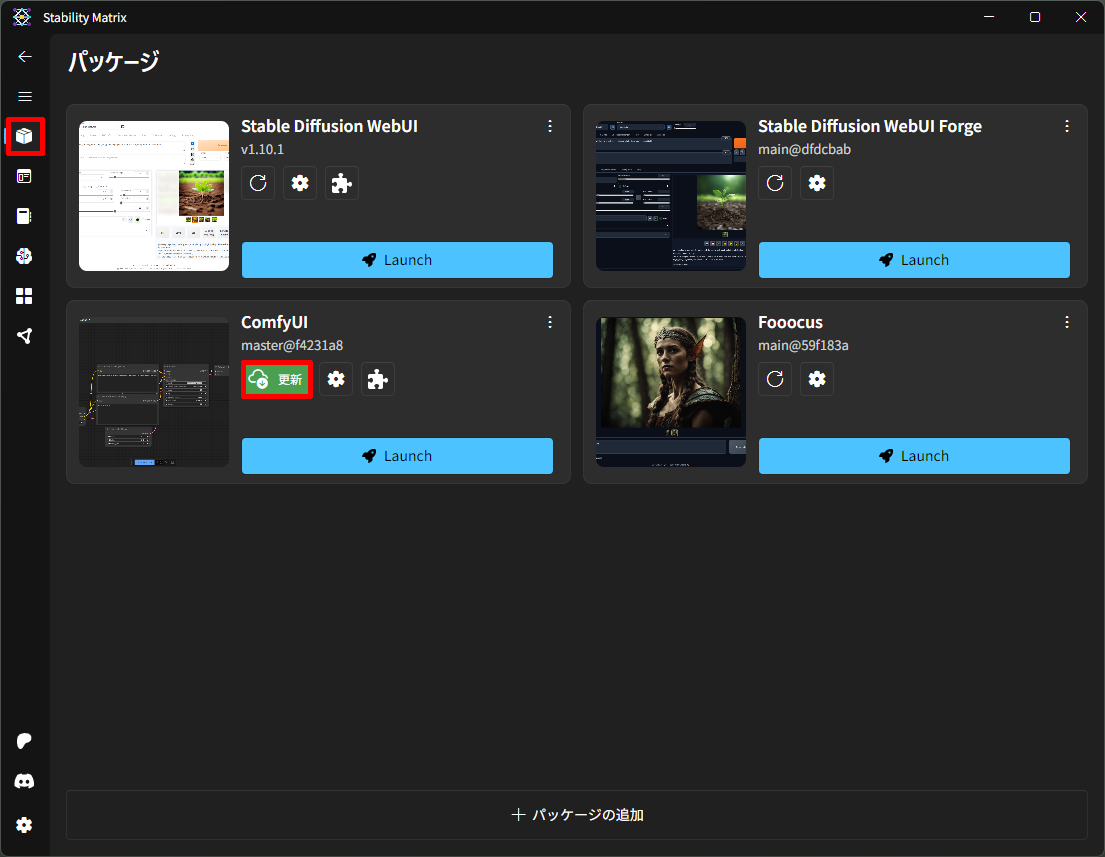Image resolution: width=1105 pixels, height=857 pixels.
Task: Open the Model Browser sidebar icon
Action: click(x=25, y=256)
